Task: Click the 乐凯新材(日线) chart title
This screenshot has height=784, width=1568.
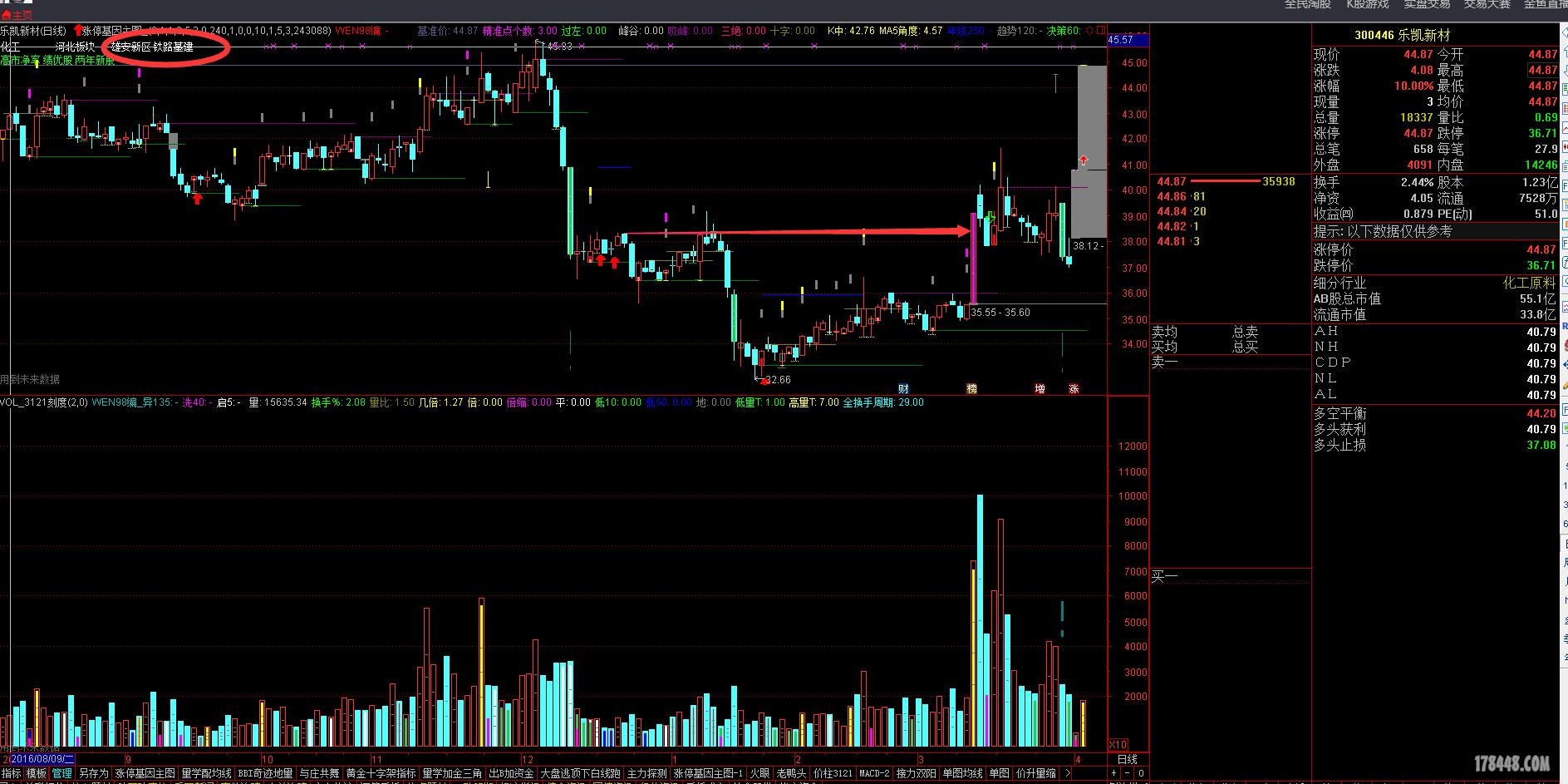Action: click(x=33, y=31)
